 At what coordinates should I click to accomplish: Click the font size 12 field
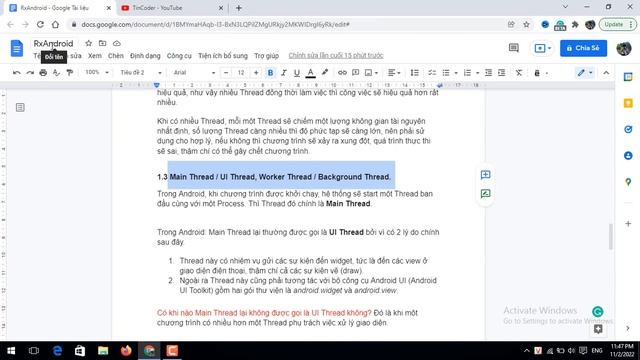coord(241,73)
